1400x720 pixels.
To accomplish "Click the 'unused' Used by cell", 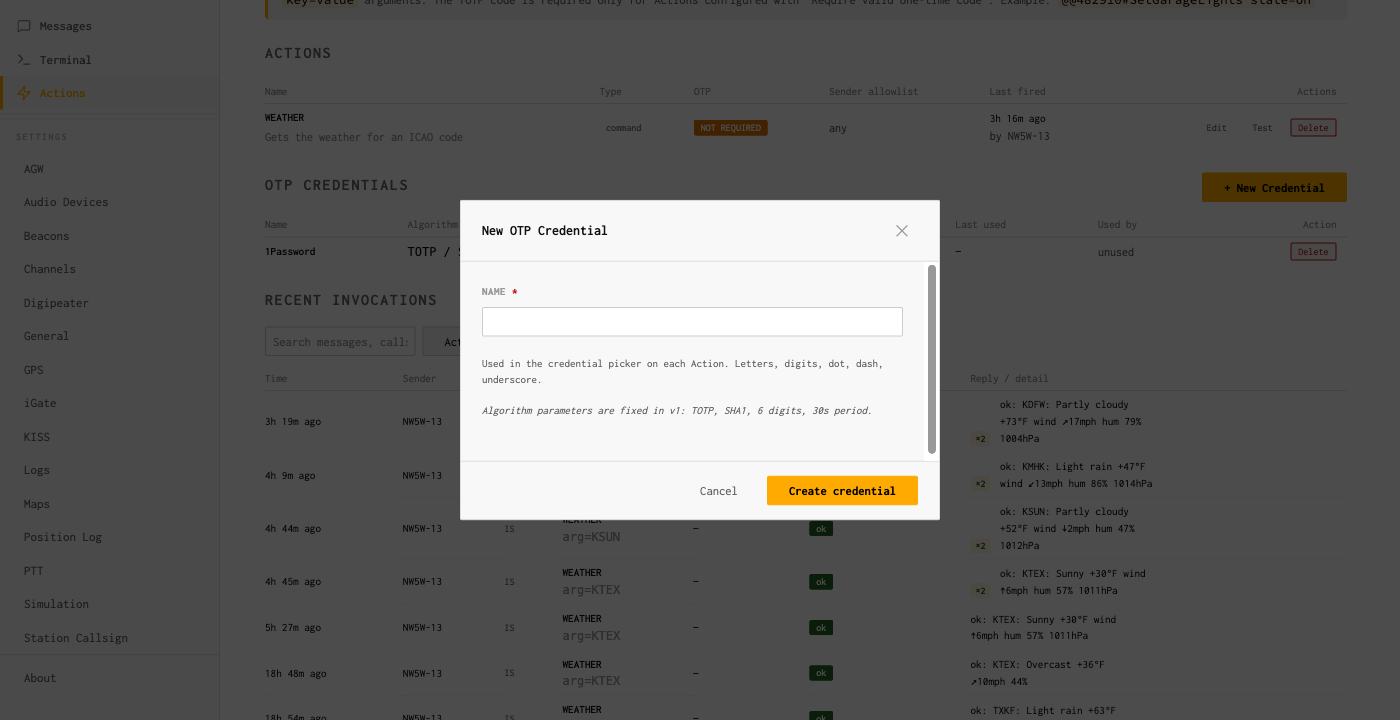I will tap(1116, 252).
